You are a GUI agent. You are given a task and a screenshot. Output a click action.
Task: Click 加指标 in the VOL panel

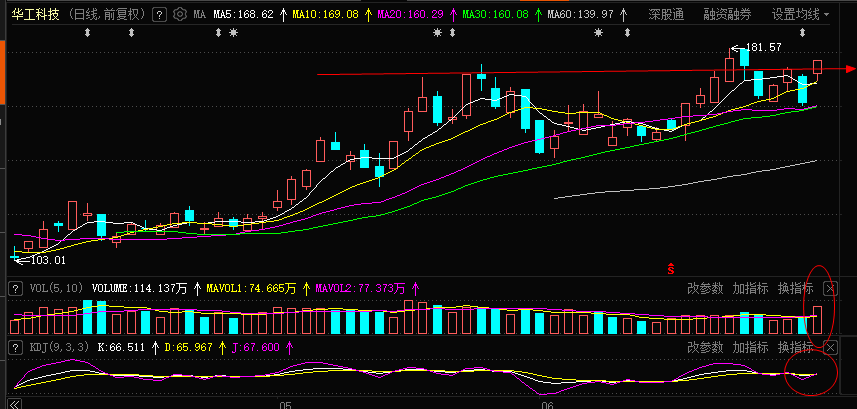point(750,288)
